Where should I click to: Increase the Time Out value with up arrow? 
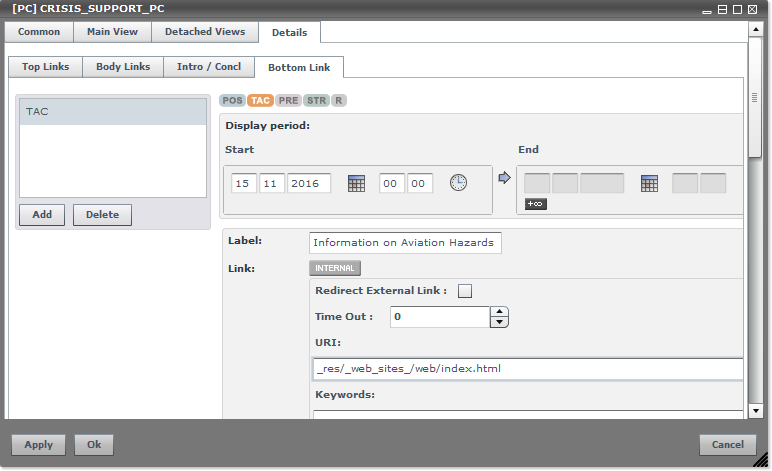click(x=499, y=311)
